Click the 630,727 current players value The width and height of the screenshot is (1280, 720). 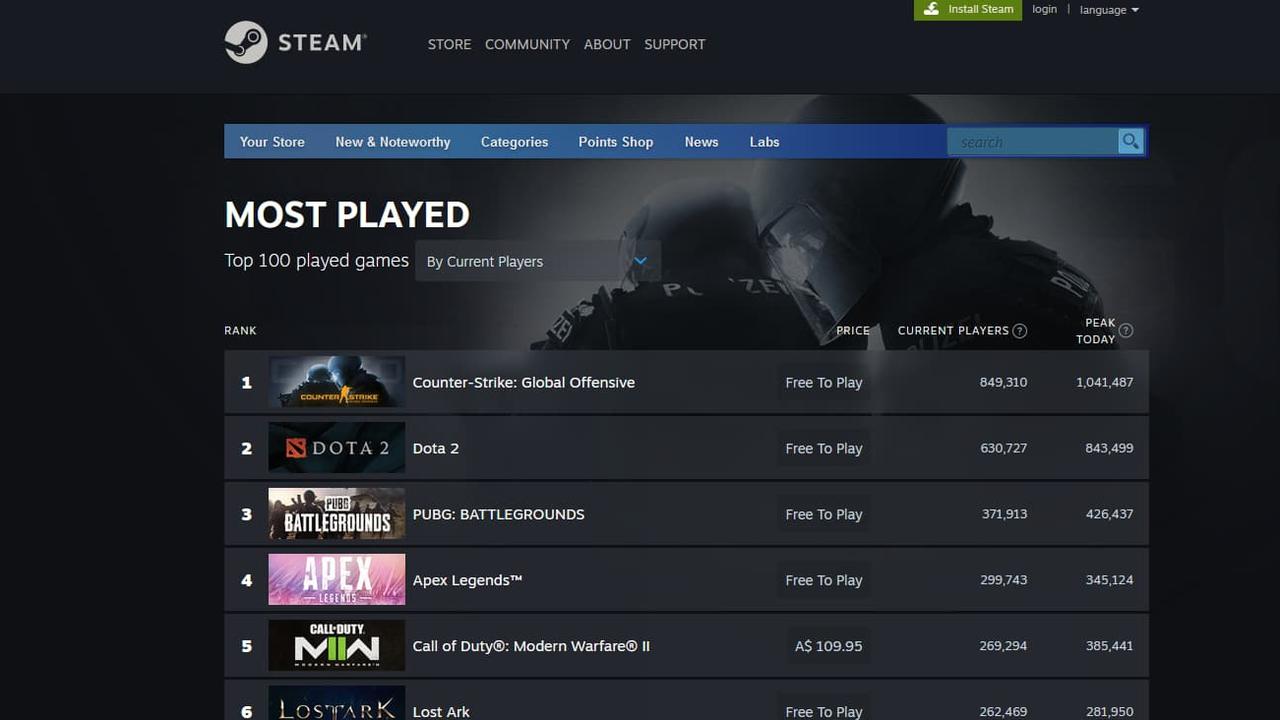tap(1003, 448)
